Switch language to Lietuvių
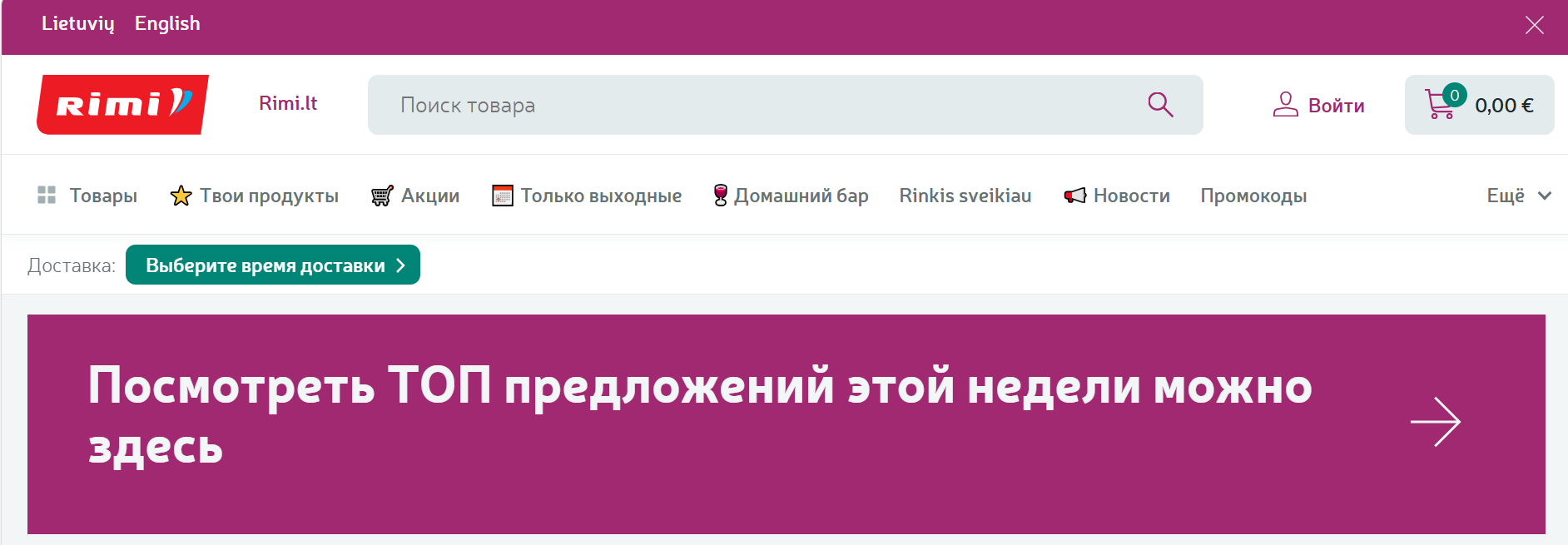The width and height of the screenshot is (1568, 545). [x=77, y=23]
